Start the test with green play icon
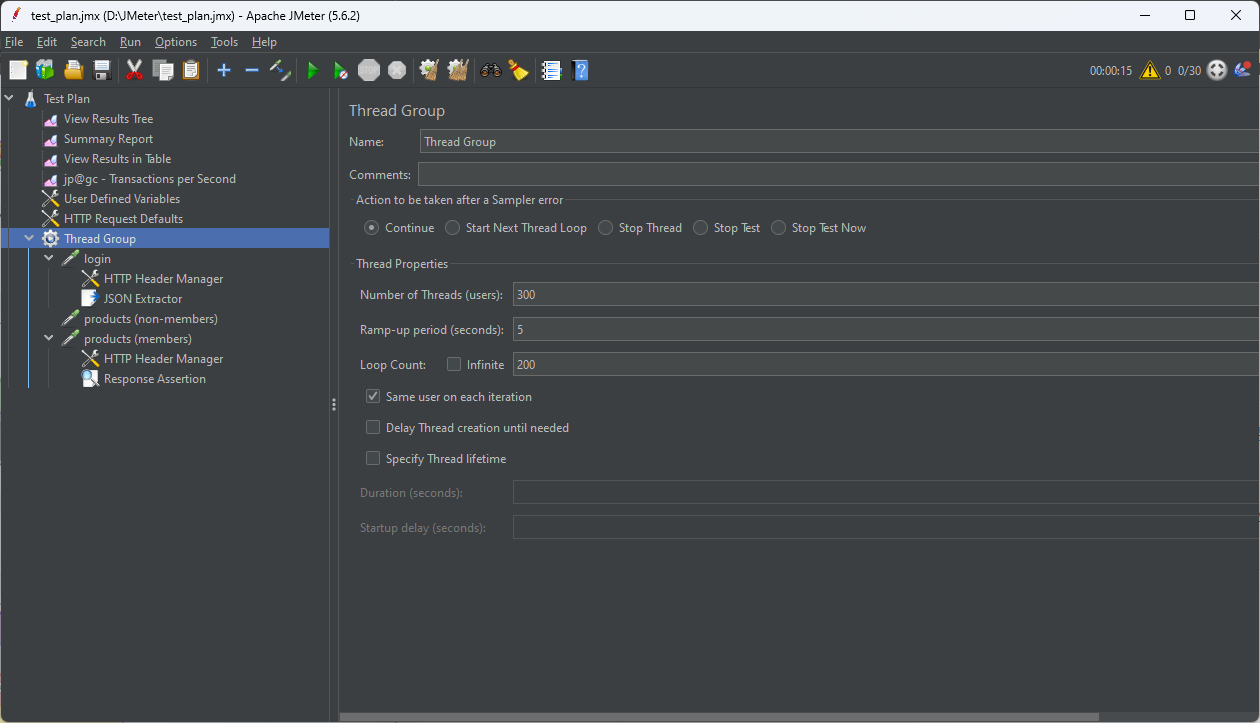1260x723 pixels. pos(313,70)
